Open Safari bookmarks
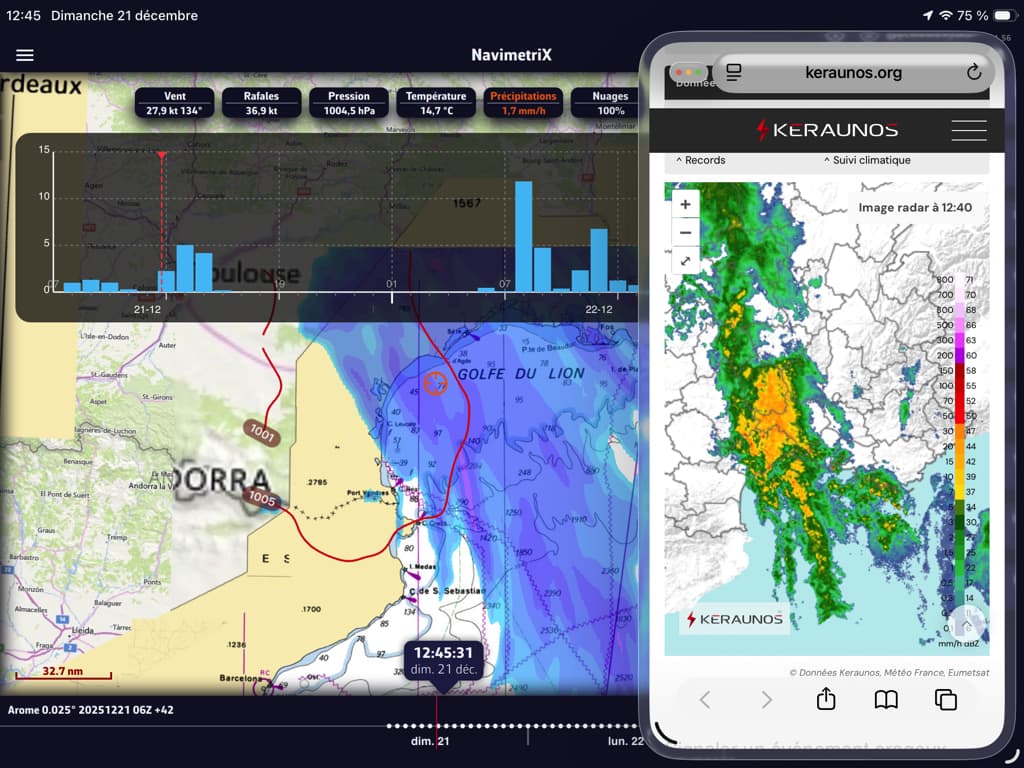This screenshot has height=768, width=1024. pyautogui.click(x=886, y=700)
